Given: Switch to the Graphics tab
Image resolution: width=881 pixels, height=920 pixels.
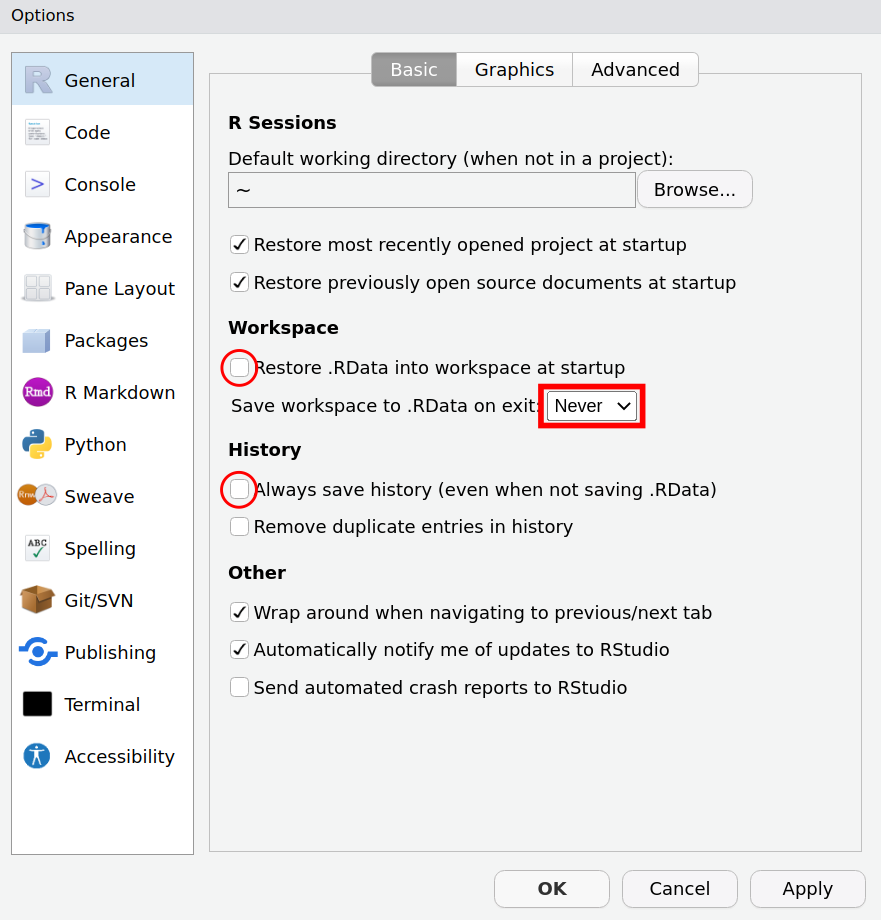Looking at the screenshot, I should (x=514, y=70).
